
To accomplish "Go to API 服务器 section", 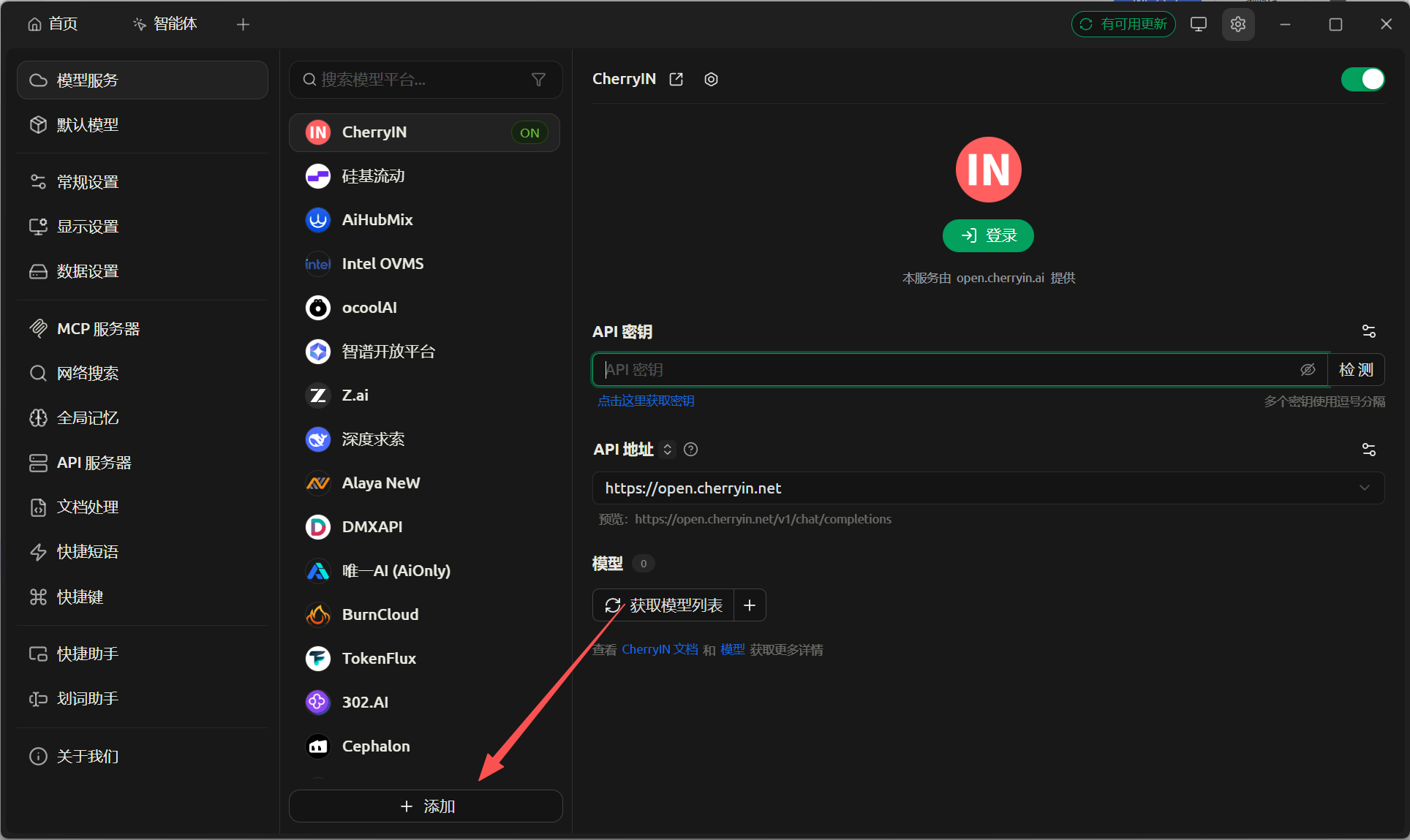I will point(143,463).
